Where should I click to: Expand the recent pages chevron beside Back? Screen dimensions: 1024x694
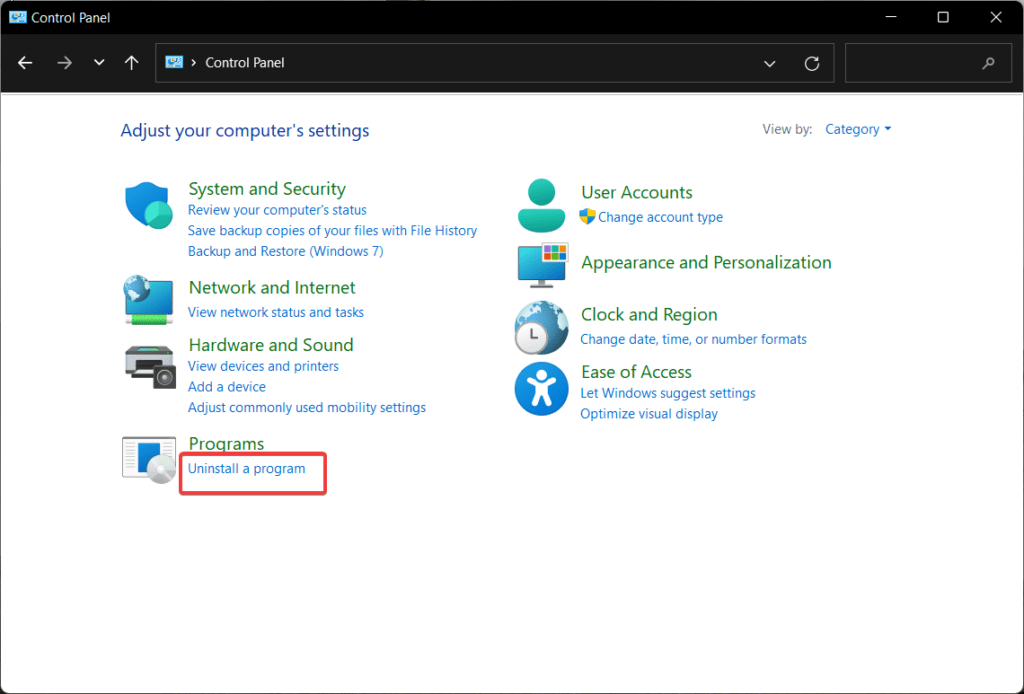pyautogui.click(x=98, y=62)
